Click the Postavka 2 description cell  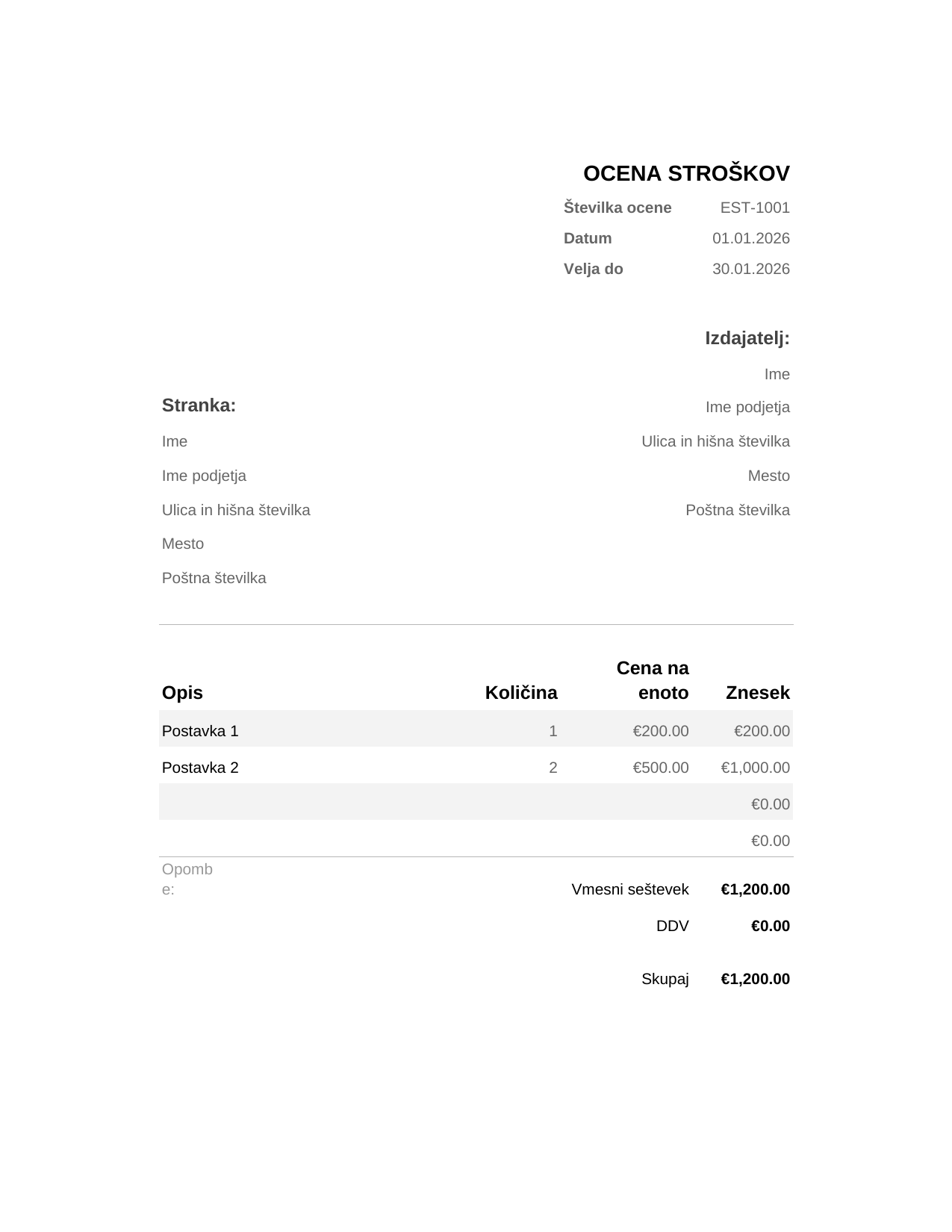coord(200,768)
